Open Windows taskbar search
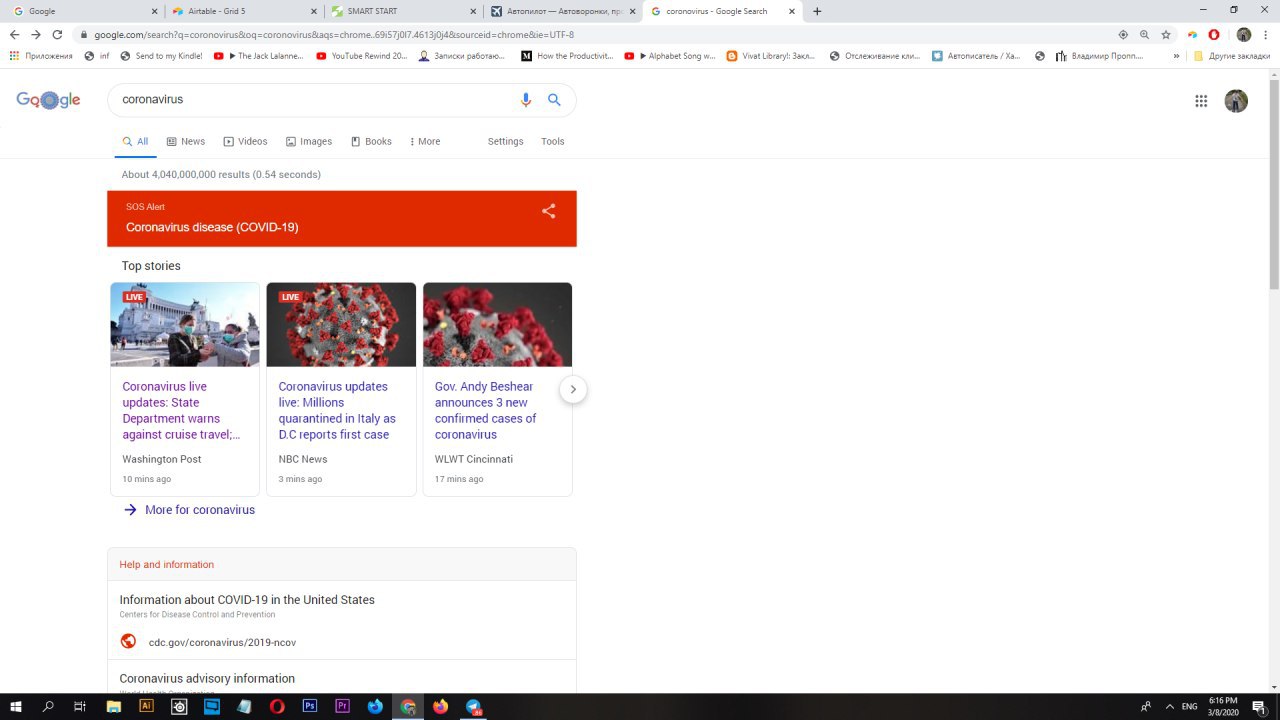Screen dimensions: 1280x720 (48, 706)
